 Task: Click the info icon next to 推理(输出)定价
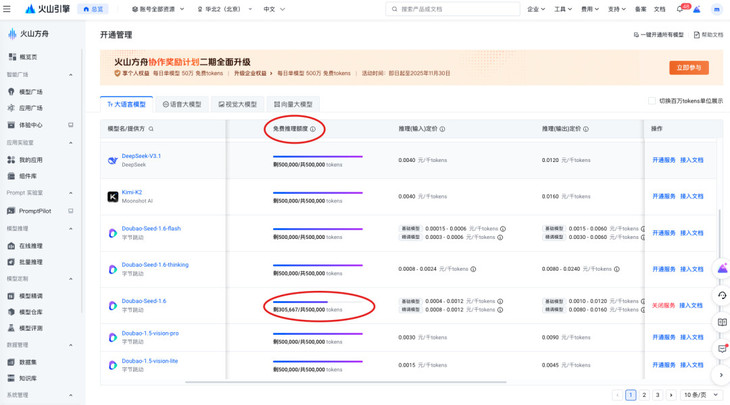pos(586,129)
